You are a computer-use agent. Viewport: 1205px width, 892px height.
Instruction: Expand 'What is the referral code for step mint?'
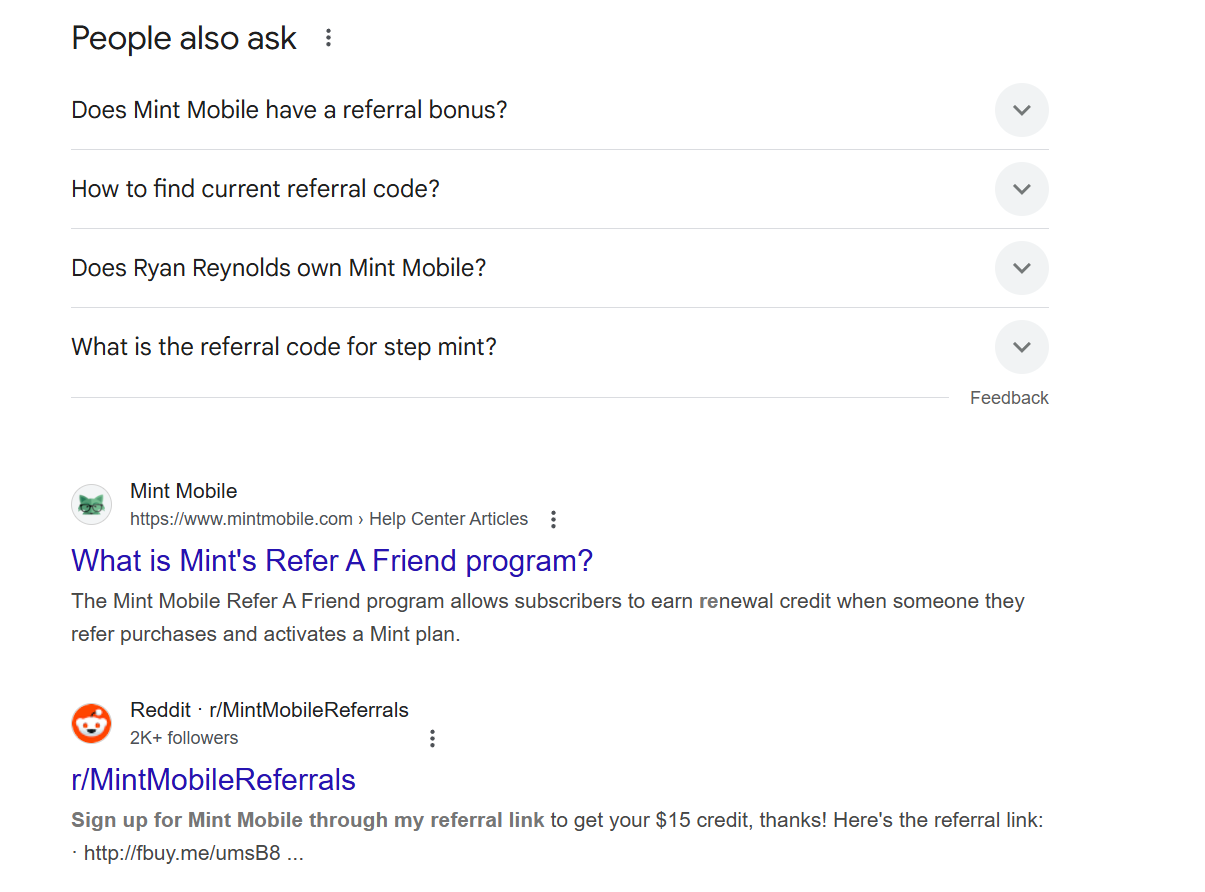(x=1021, y=347)
